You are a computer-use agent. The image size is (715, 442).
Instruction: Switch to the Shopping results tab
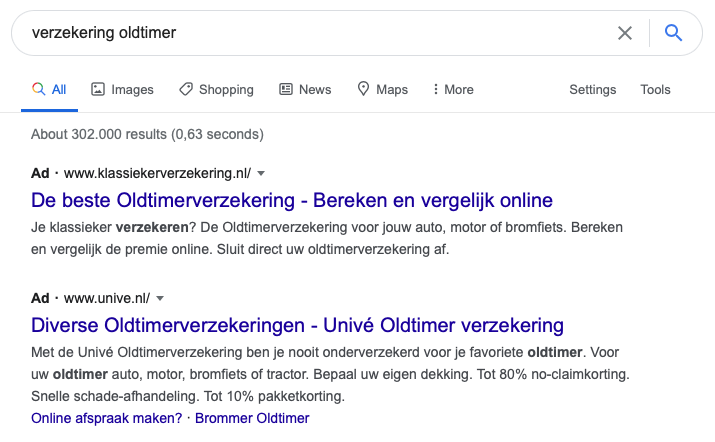[x=216, y=89]
